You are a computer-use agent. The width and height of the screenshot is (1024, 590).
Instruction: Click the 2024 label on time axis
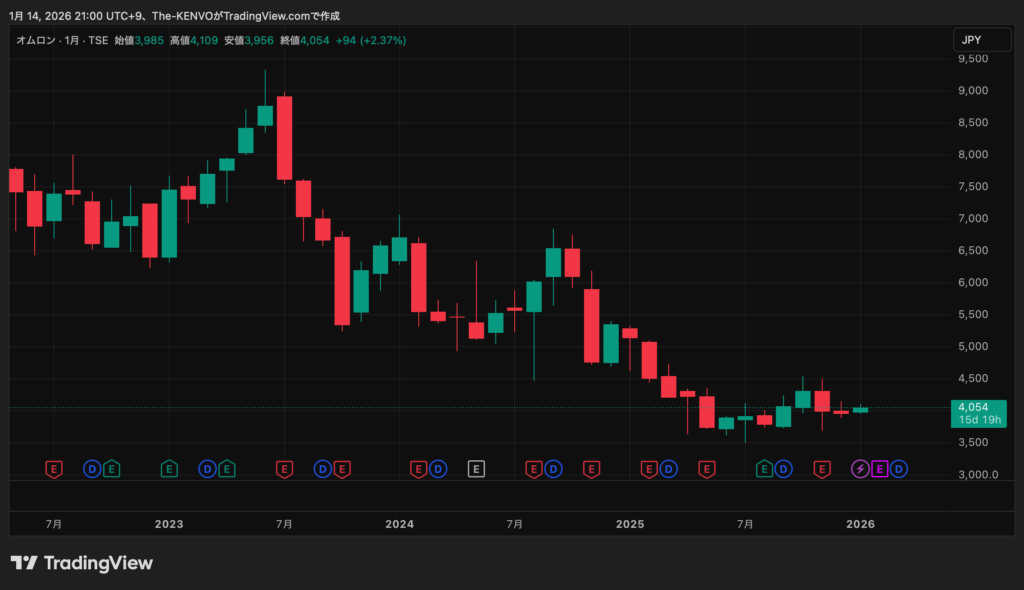[399, 524]
